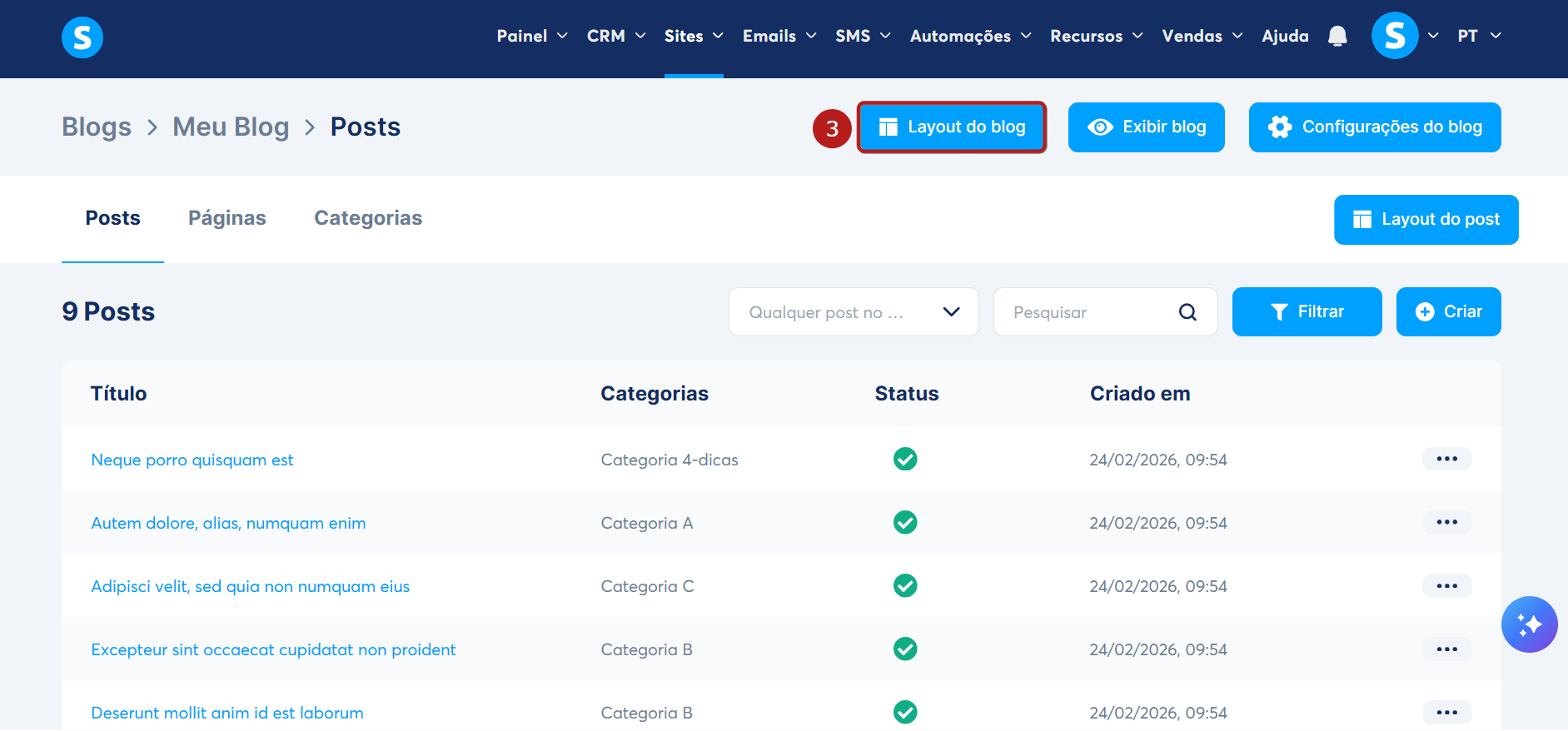Open options for Adipisci velit post
The image size is (1568, 731).
pyautogui.click(x=1446, y=585)
